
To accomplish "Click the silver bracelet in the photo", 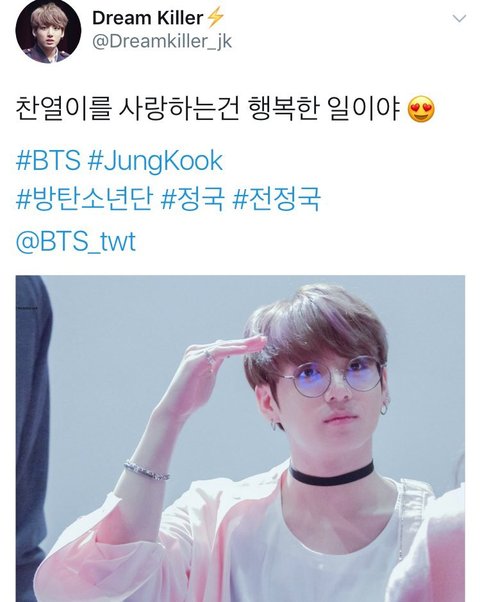I will (x=146, y=471).
